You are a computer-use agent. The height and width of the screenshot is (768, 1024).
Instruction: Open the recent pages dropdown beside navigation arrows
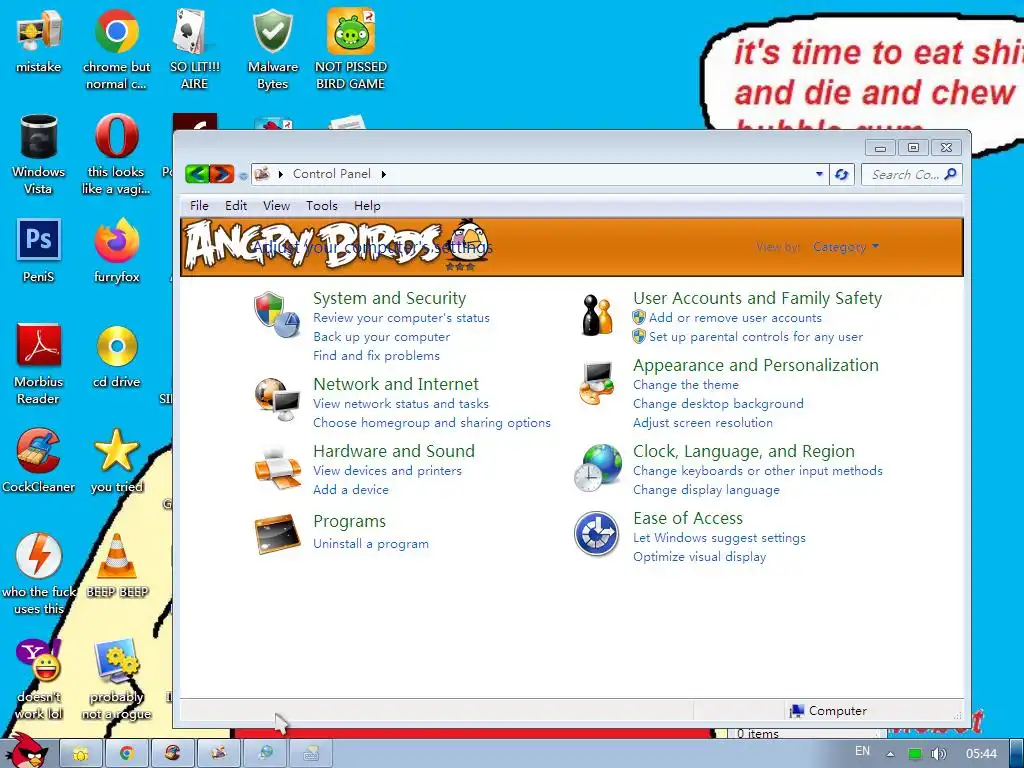coord(243,175)
